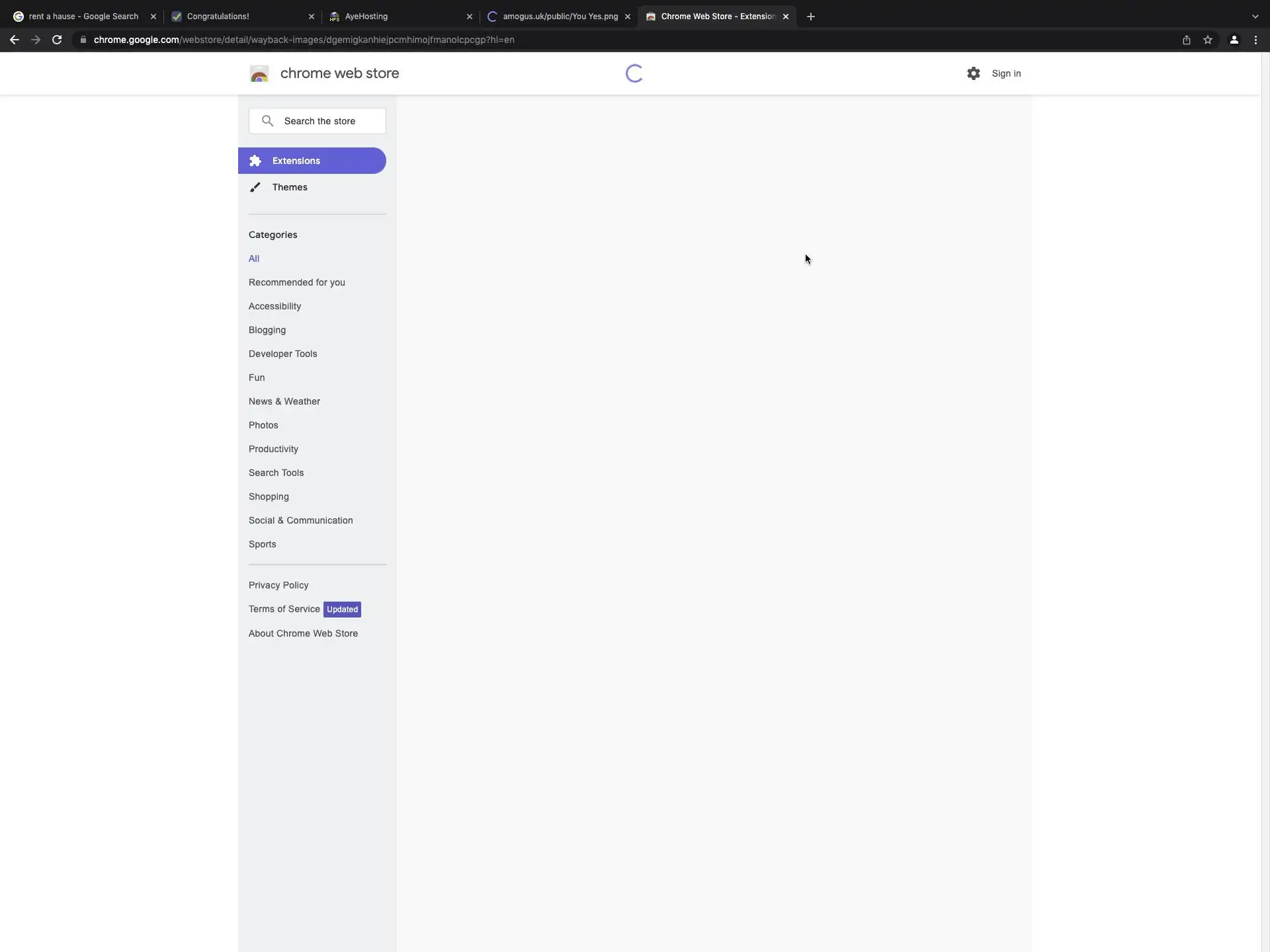The height and width of the screenshot is (952, 1270).
Task: Open Chrome three-dot menu
Action: click(1255, 40)
